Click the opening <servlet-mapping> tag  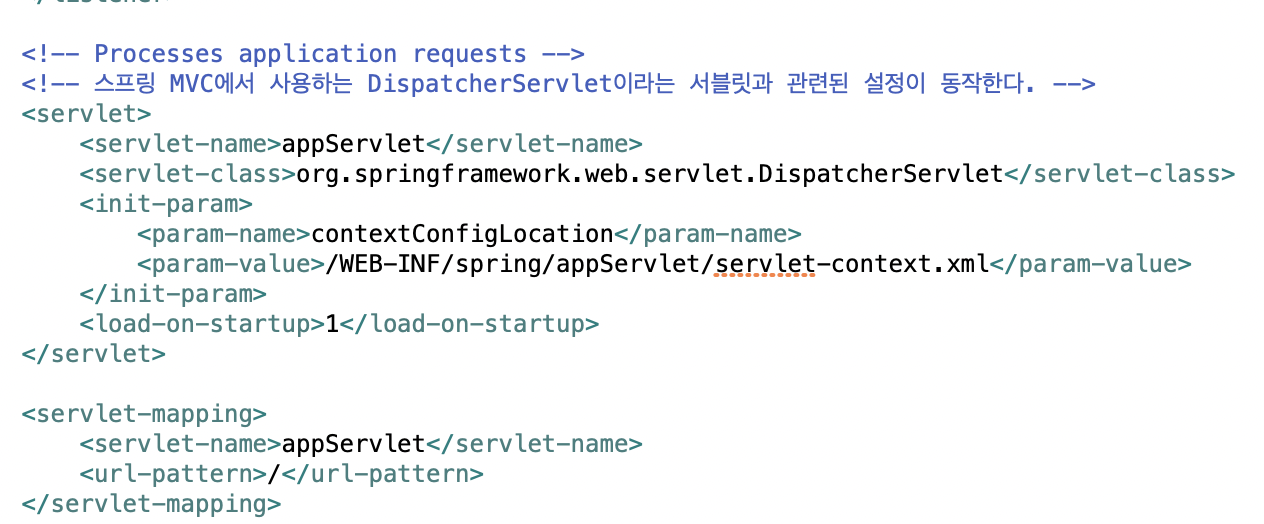144,414
